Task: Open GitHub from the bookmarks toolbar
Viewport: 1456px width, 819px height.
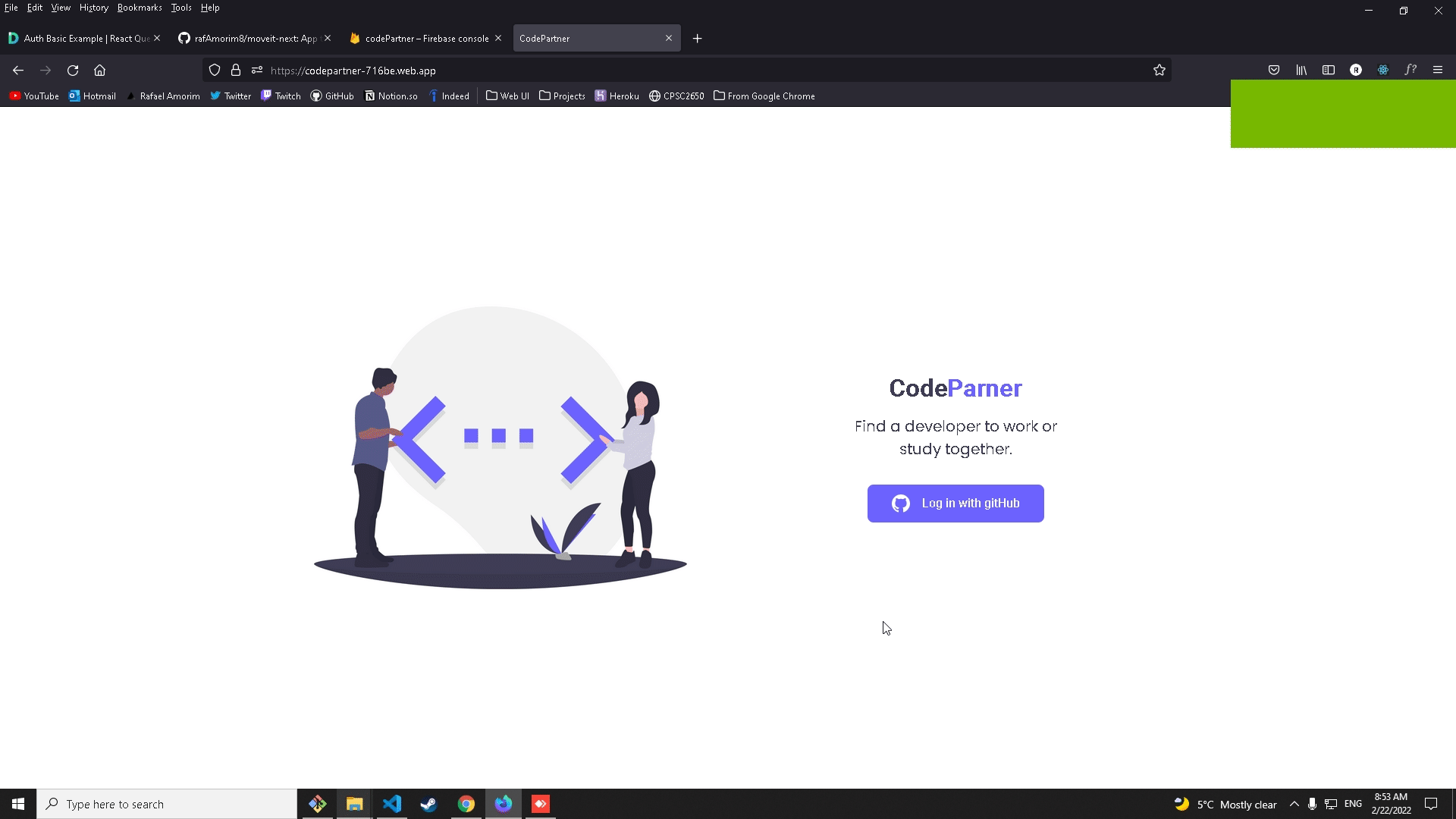Action: [332, 96]
